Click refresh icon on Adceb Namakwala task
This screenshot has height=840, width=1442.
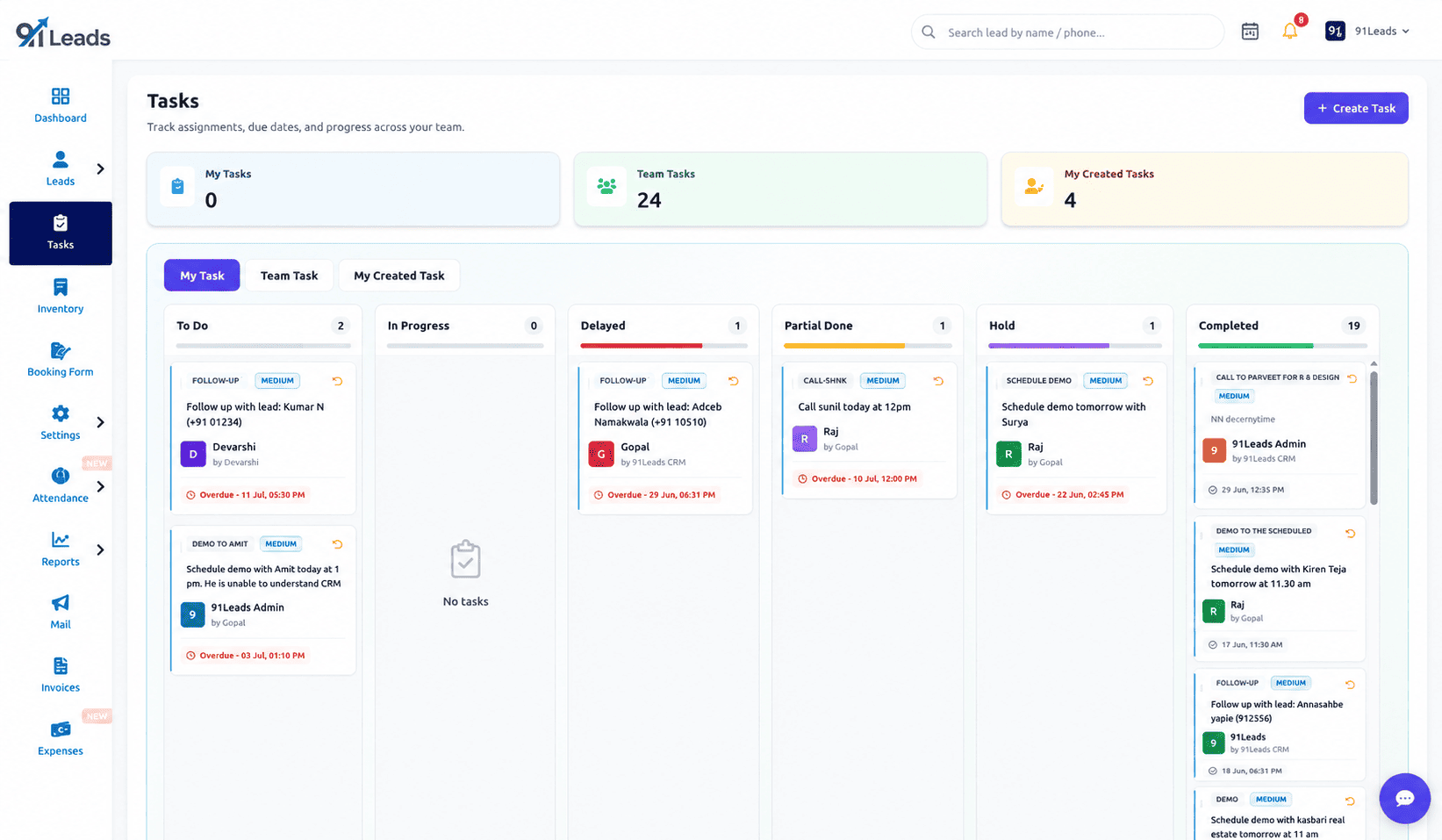pyautogui.click(x=734, y=381)
